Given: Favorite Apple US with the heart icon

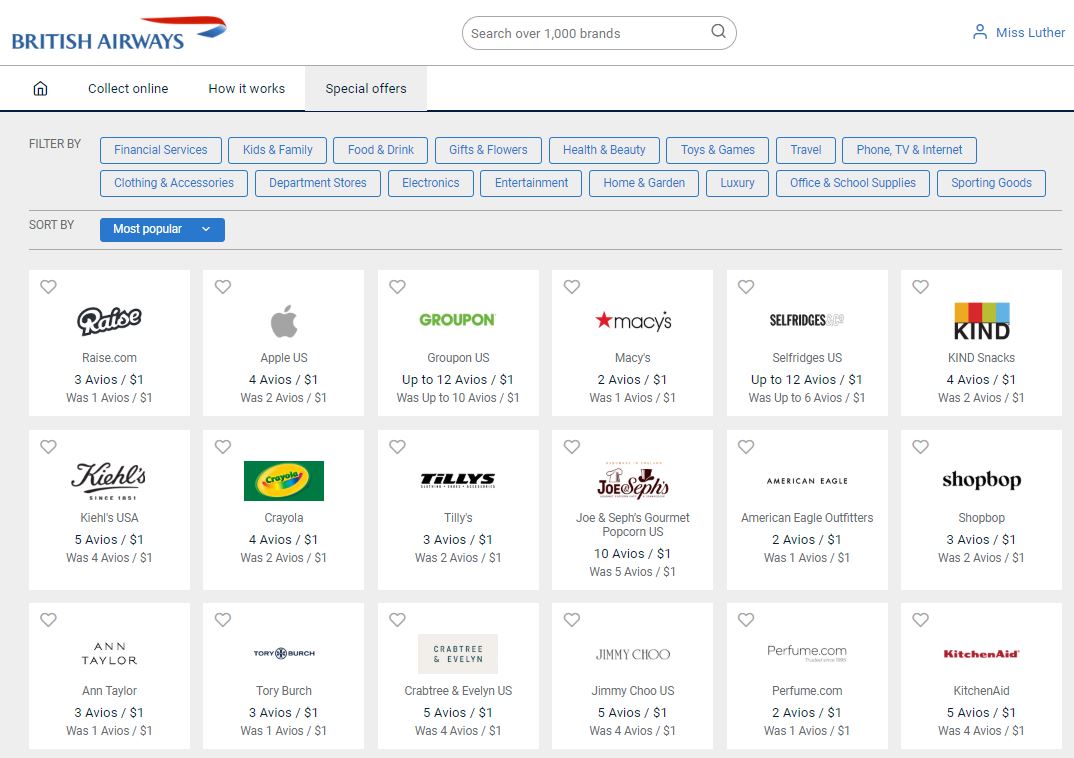Looking at the screenshot, I should click(x=223, y=286).
